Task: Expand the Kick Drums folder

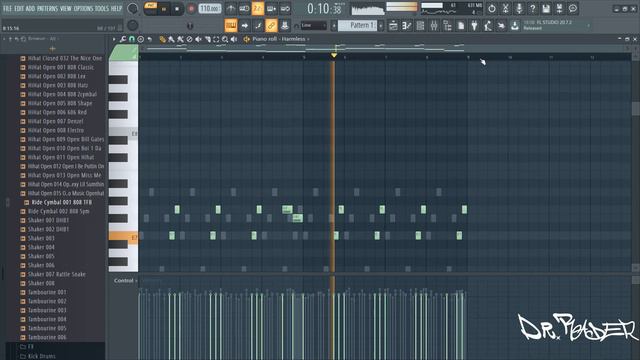Action: click(42, 356)
